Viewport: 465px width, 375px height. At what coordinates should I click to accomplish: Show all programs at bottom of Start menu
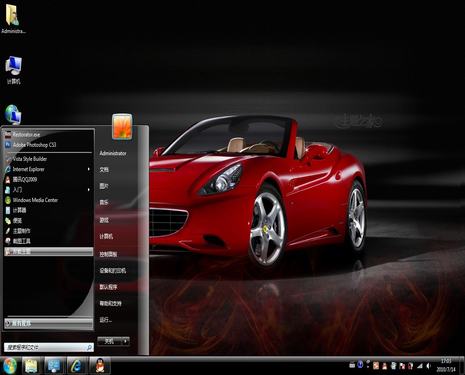coord(49,323)
